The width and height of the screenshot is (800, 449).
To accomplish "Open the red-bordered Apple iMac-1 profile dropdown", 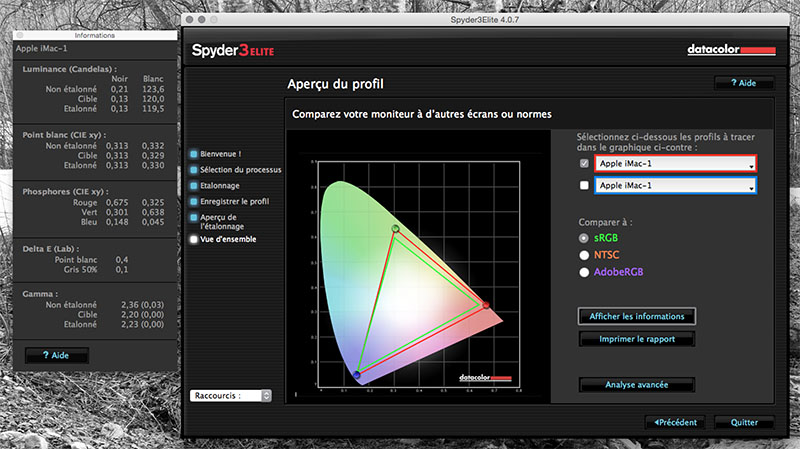I will click(x=676, y=164).
